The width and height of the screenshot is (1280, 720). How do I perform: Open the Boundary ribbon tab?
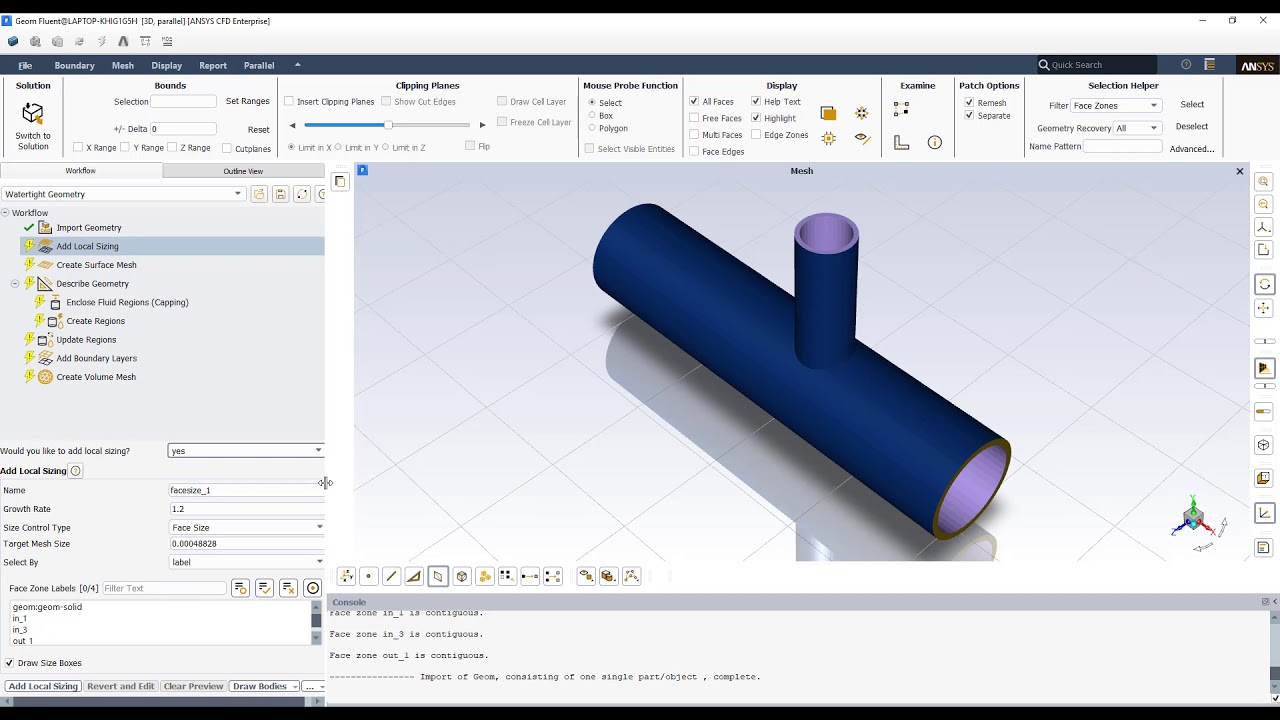pos(74,65)
